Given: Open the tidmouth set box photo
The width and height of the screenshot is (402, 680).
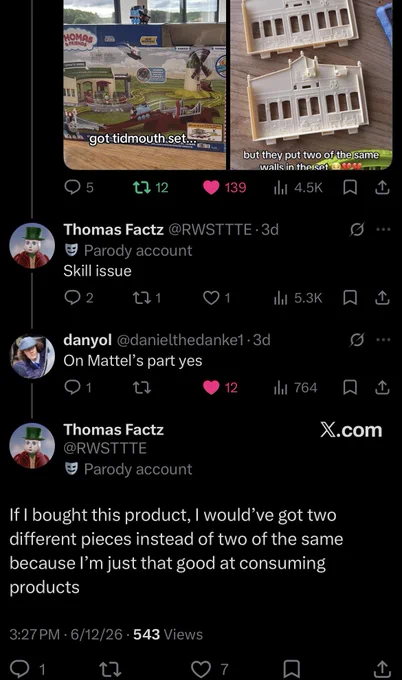Looking at the screenshot, I should point(145,85).
